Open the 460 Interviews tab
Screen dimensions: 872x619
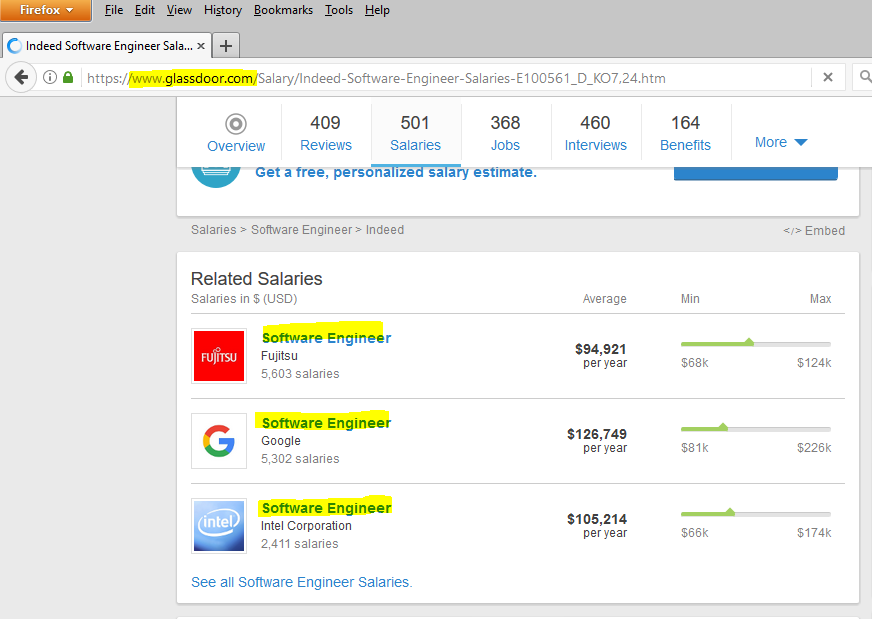tap(596, 132)
